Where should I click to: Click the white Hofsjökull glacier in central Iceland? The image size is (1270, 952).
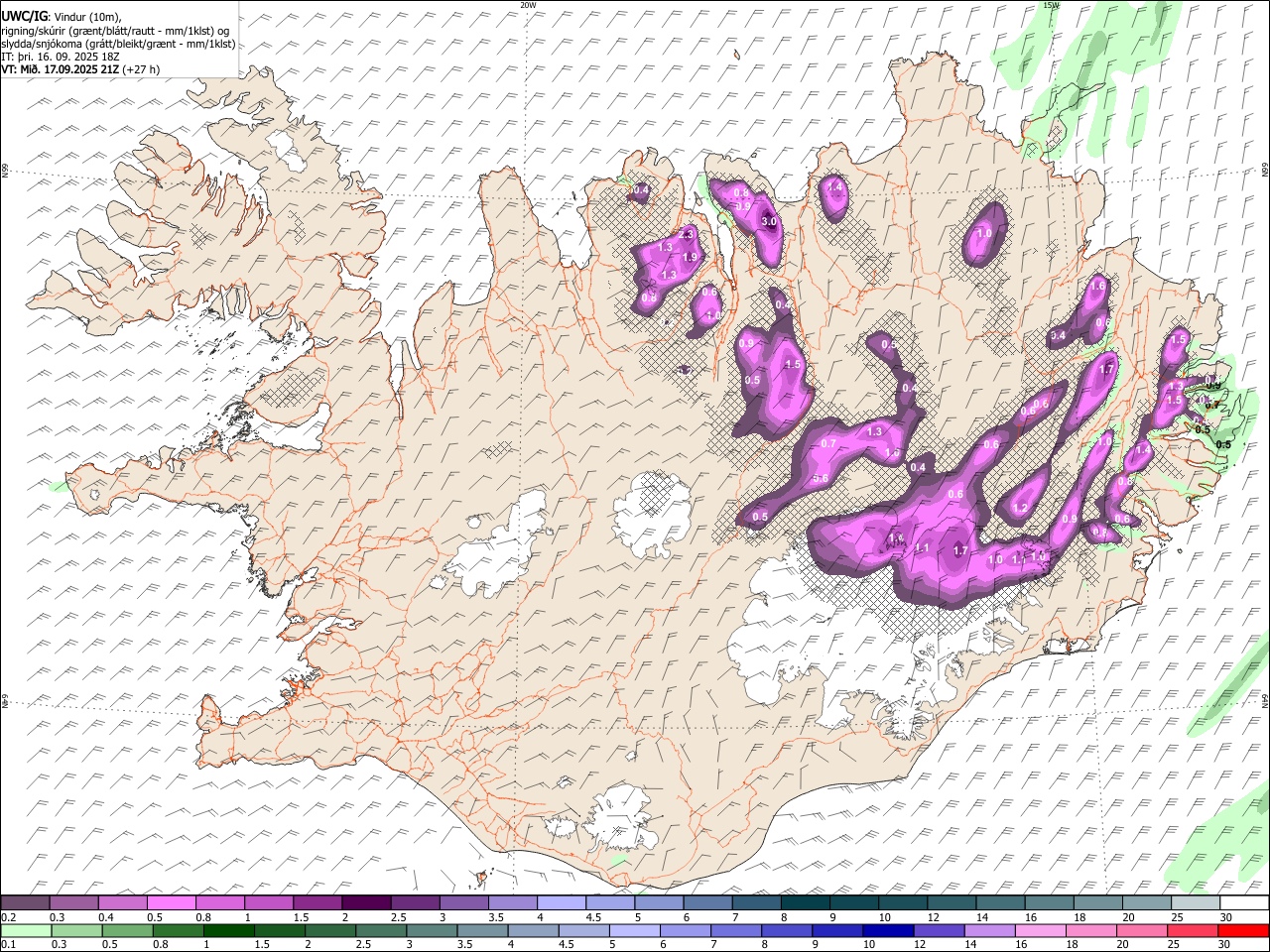point(652,511)
